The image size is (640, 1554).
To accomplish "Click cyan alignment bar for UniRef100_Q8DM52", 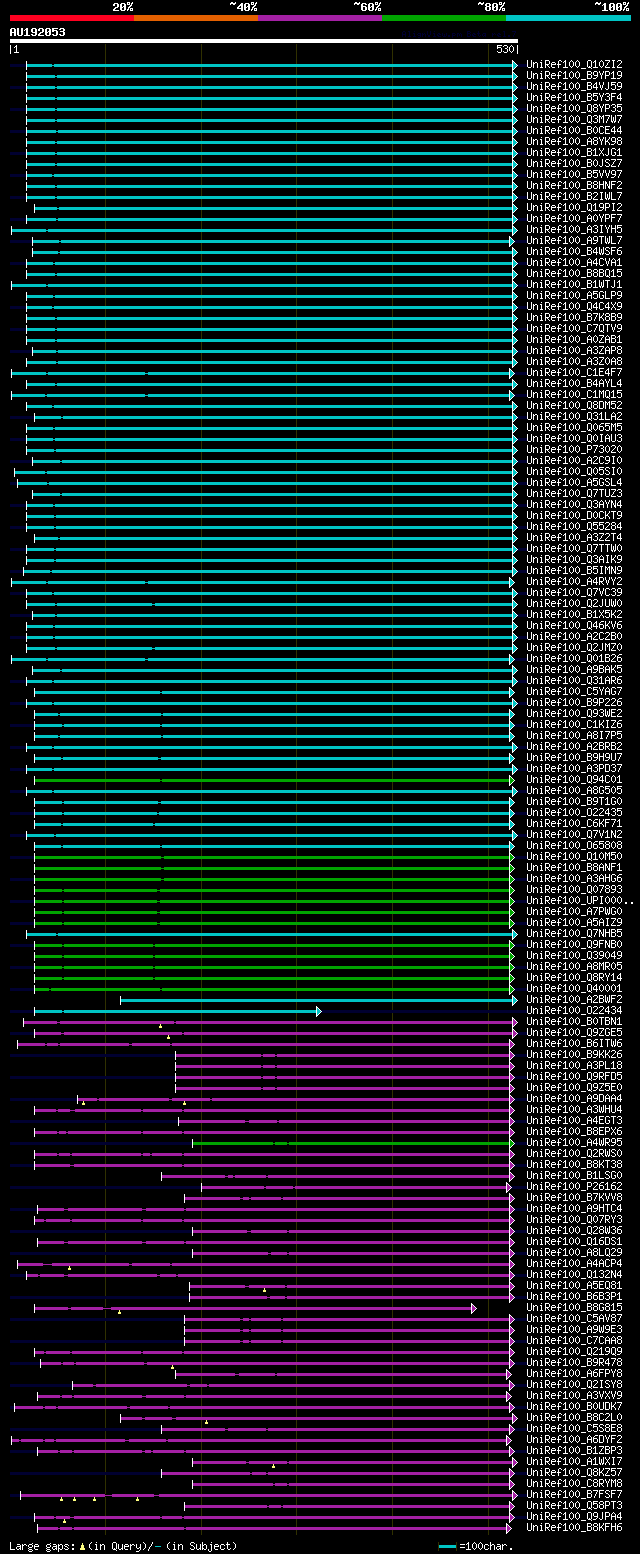I will point(270,405).
